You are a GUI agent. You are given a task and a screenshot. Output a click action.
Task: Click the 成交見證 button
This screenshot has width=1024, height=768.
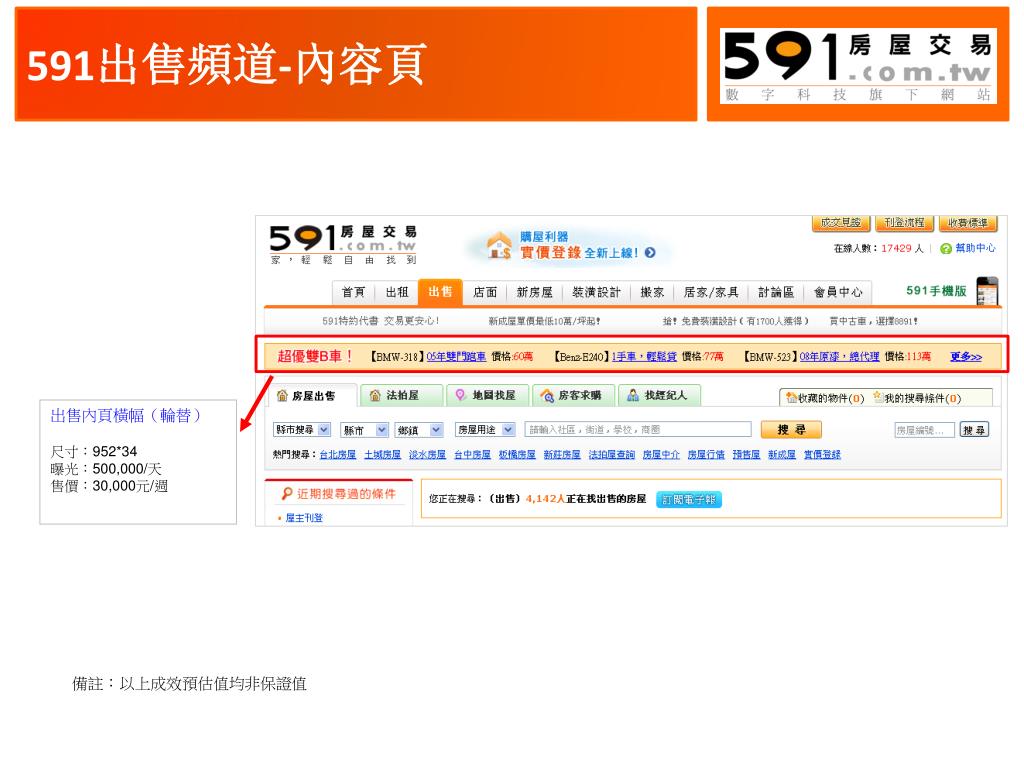(x=840, y=223)
